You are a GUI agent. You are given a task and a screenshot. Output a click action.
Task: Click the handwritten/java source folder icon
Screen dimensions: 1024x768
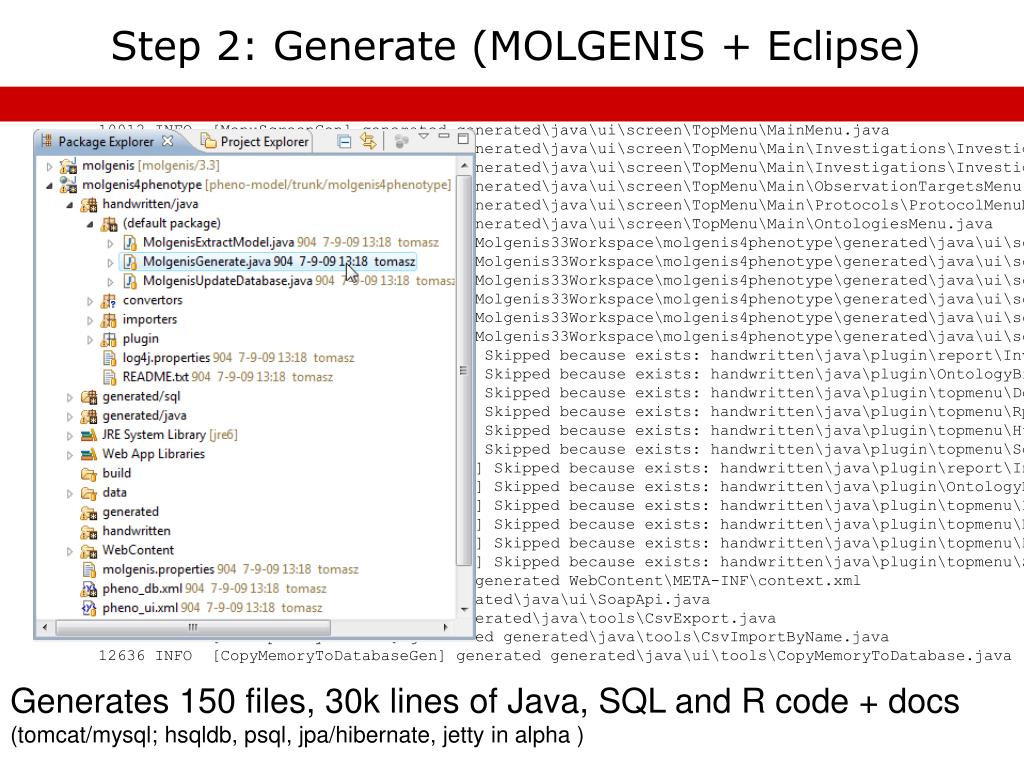89,205
